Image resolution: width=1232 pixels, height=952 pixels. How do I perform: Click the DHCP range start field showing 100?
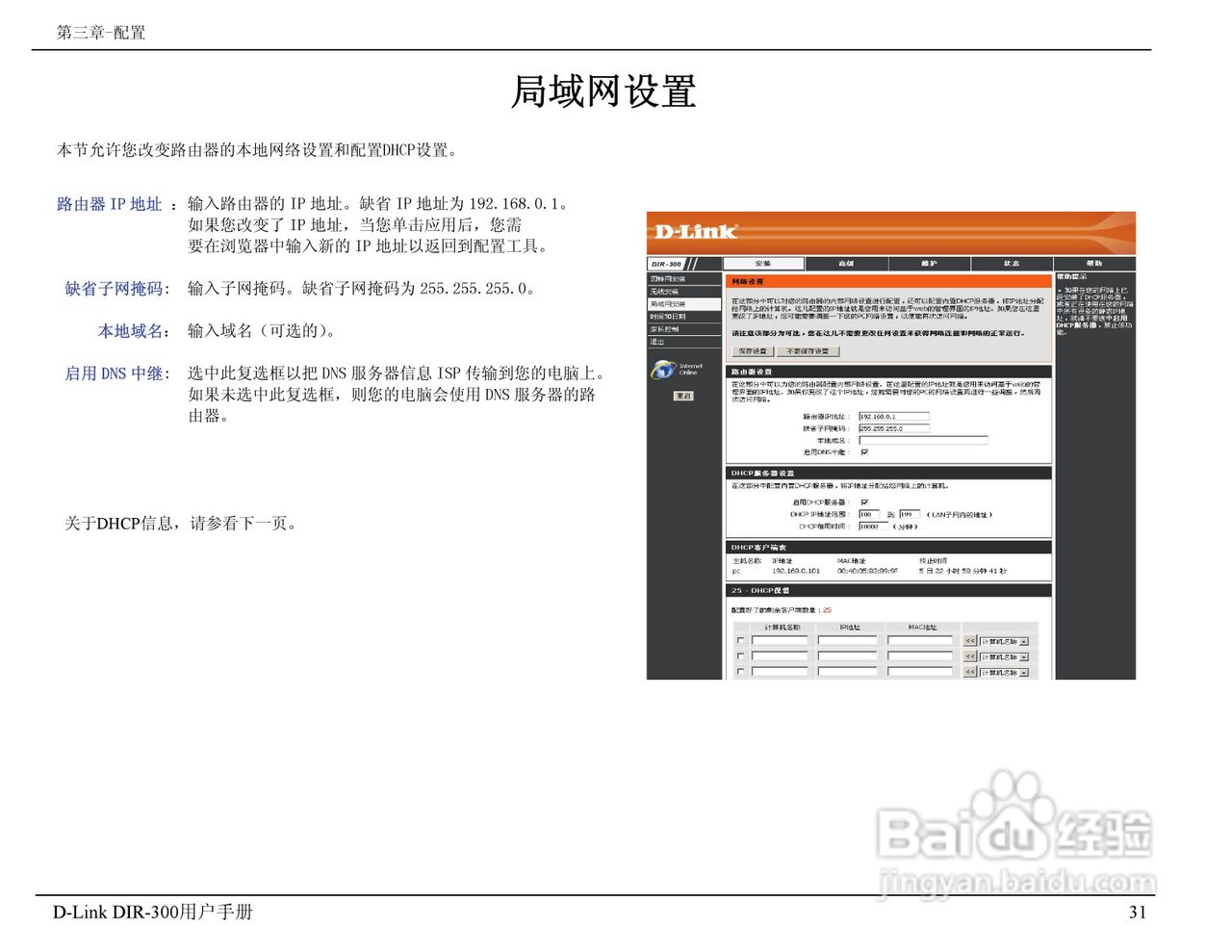point(869,514)
